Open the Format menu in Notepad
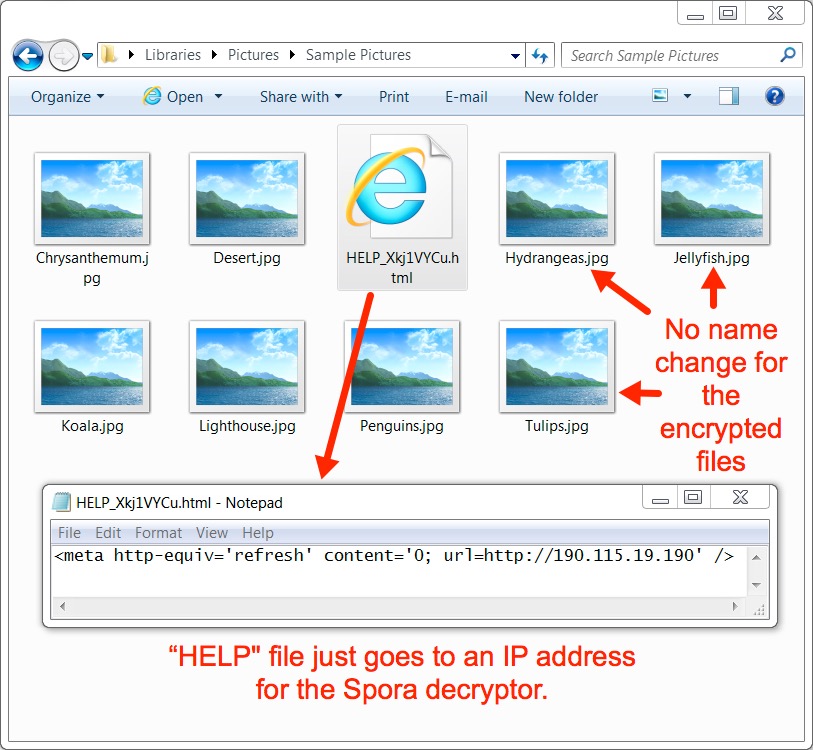This screenshot has width=813, height=750. (158, 533)
